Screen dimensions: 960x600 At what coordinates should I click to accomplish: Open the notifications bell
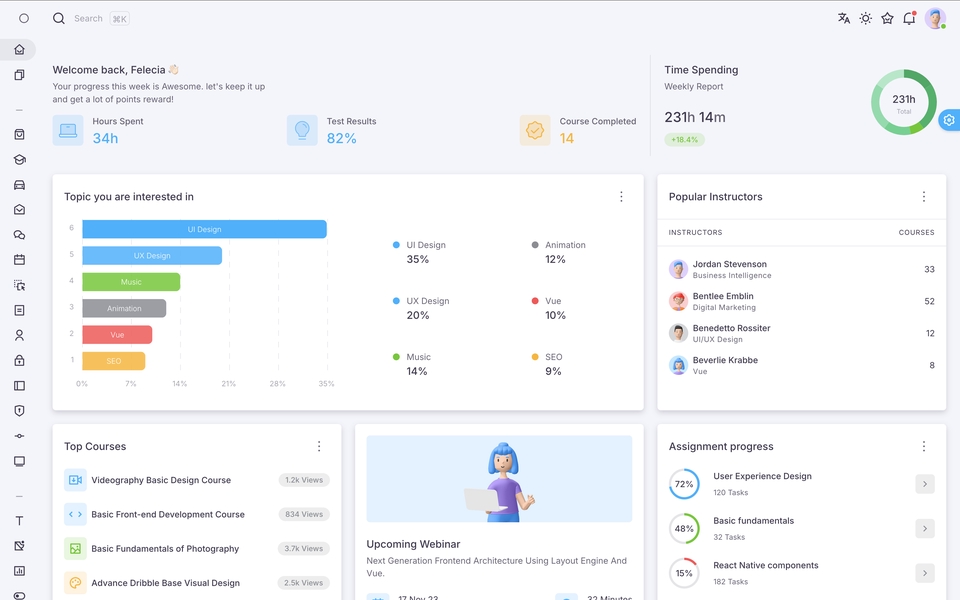coord(909,18)
